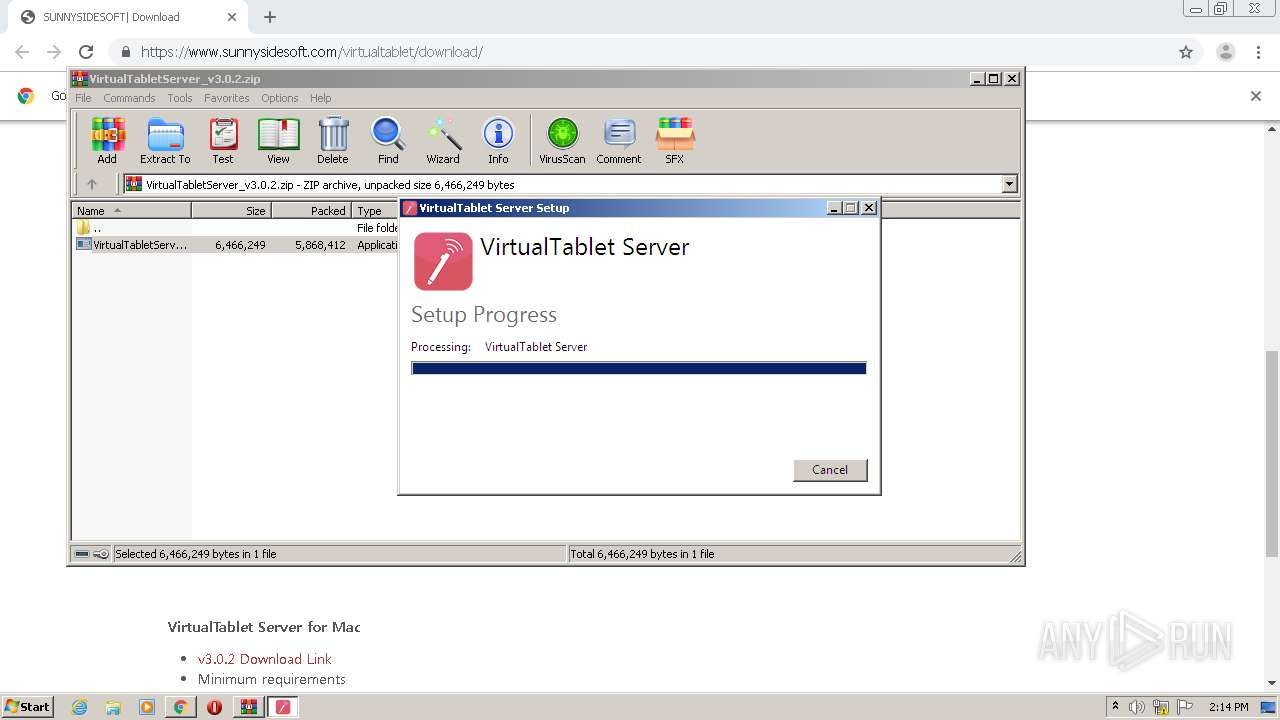Open WinRAR File menu

tap(83, 98)
